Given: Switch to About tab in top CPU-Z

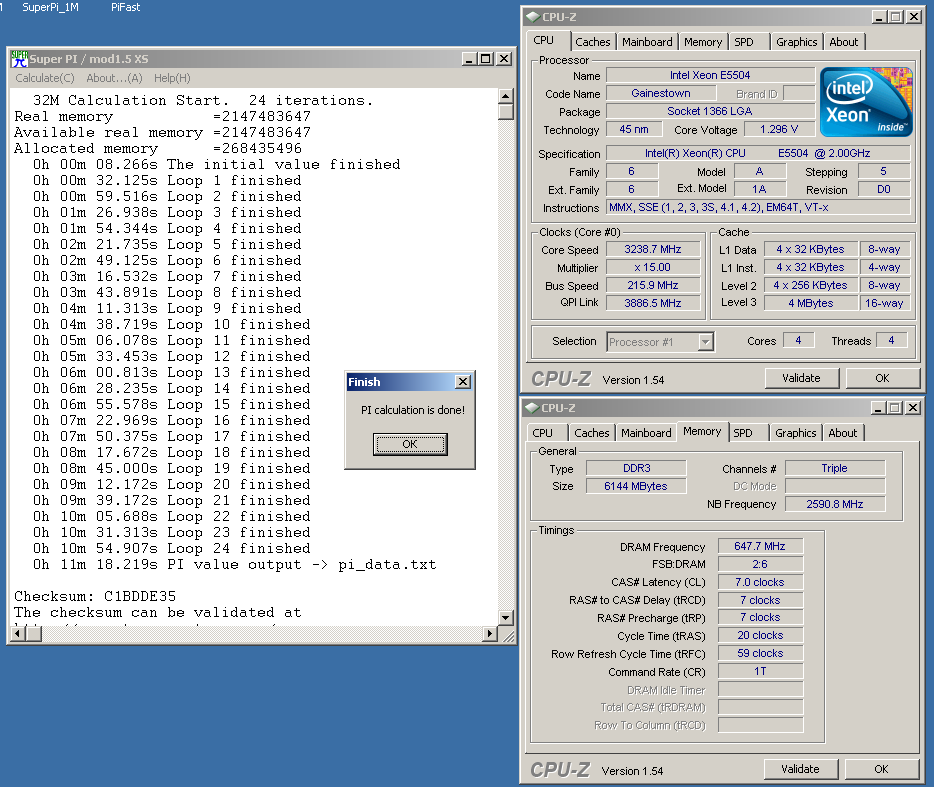Looking at the screenshot, I should tap(844, 42).
